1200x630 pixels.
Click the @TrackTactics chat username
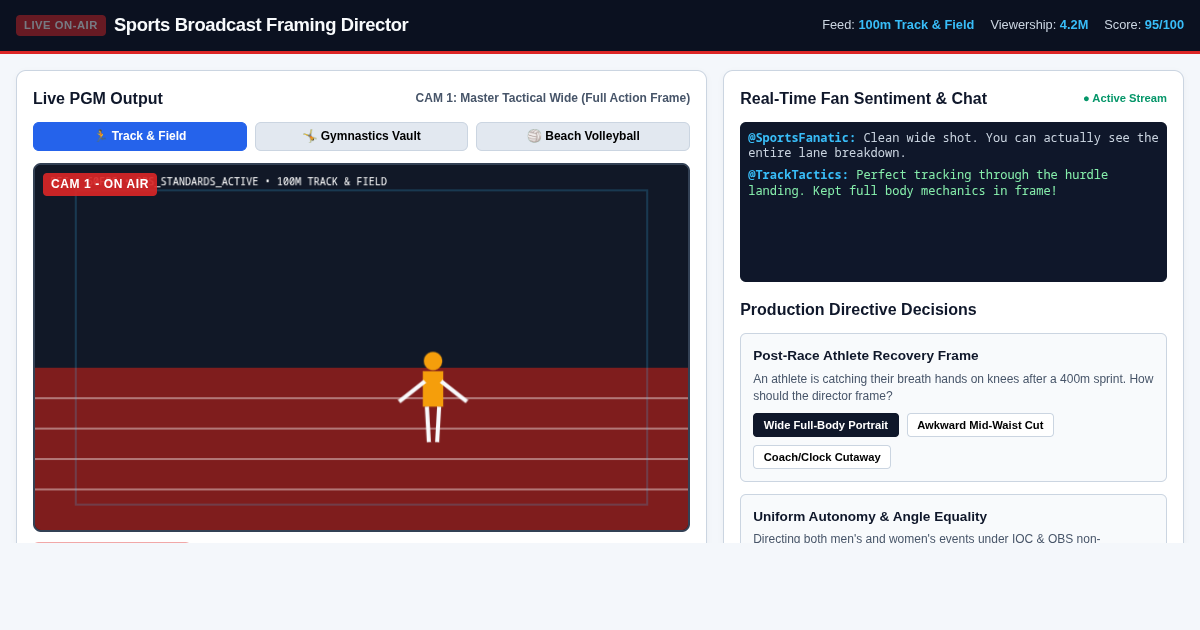click(x=798, y=175)
